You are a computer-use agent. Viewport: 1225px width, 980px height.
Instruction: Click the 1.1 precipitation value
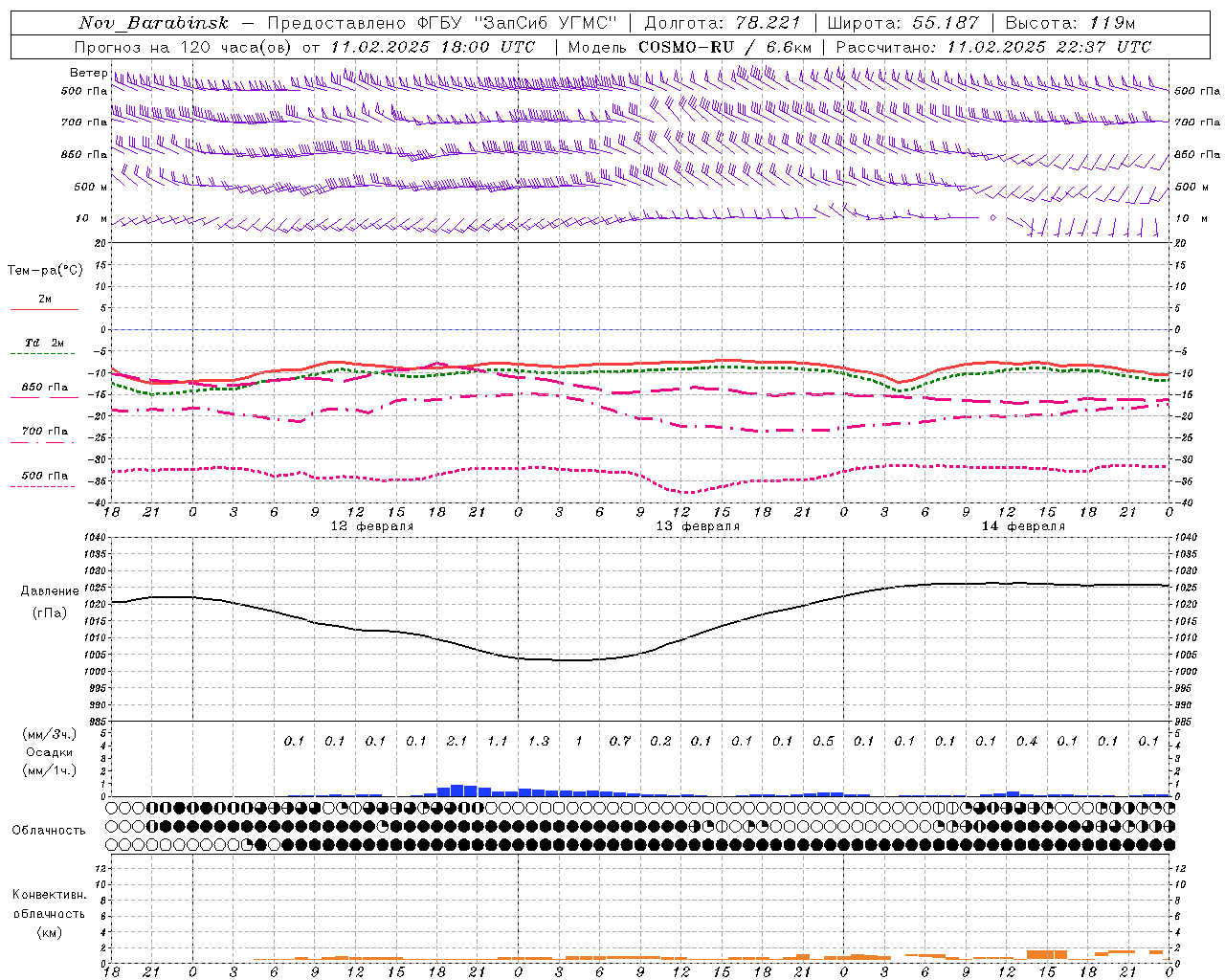(498, 742)
